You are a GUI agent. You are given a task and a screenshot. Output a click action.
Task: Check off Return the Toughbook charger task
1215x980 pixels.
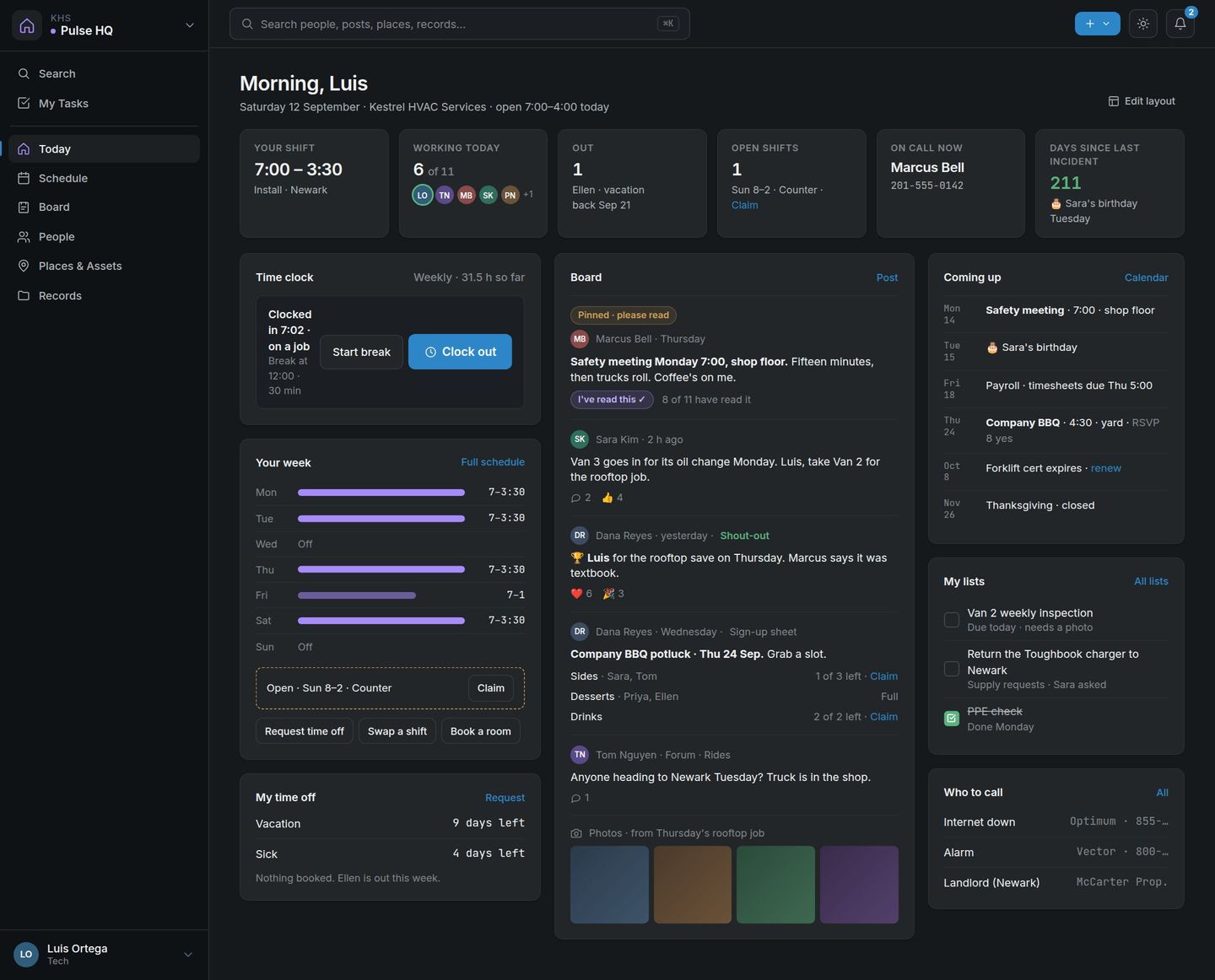[952, 669]
